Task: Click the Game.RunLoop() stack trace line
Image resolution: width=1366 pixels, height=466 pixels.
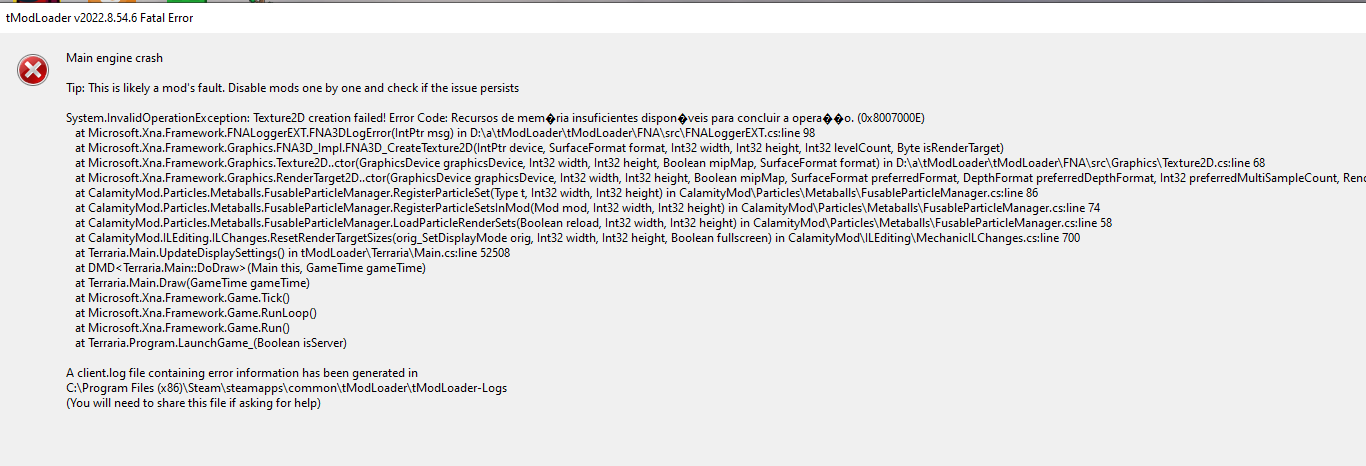Action: click(x=195, y=313)
